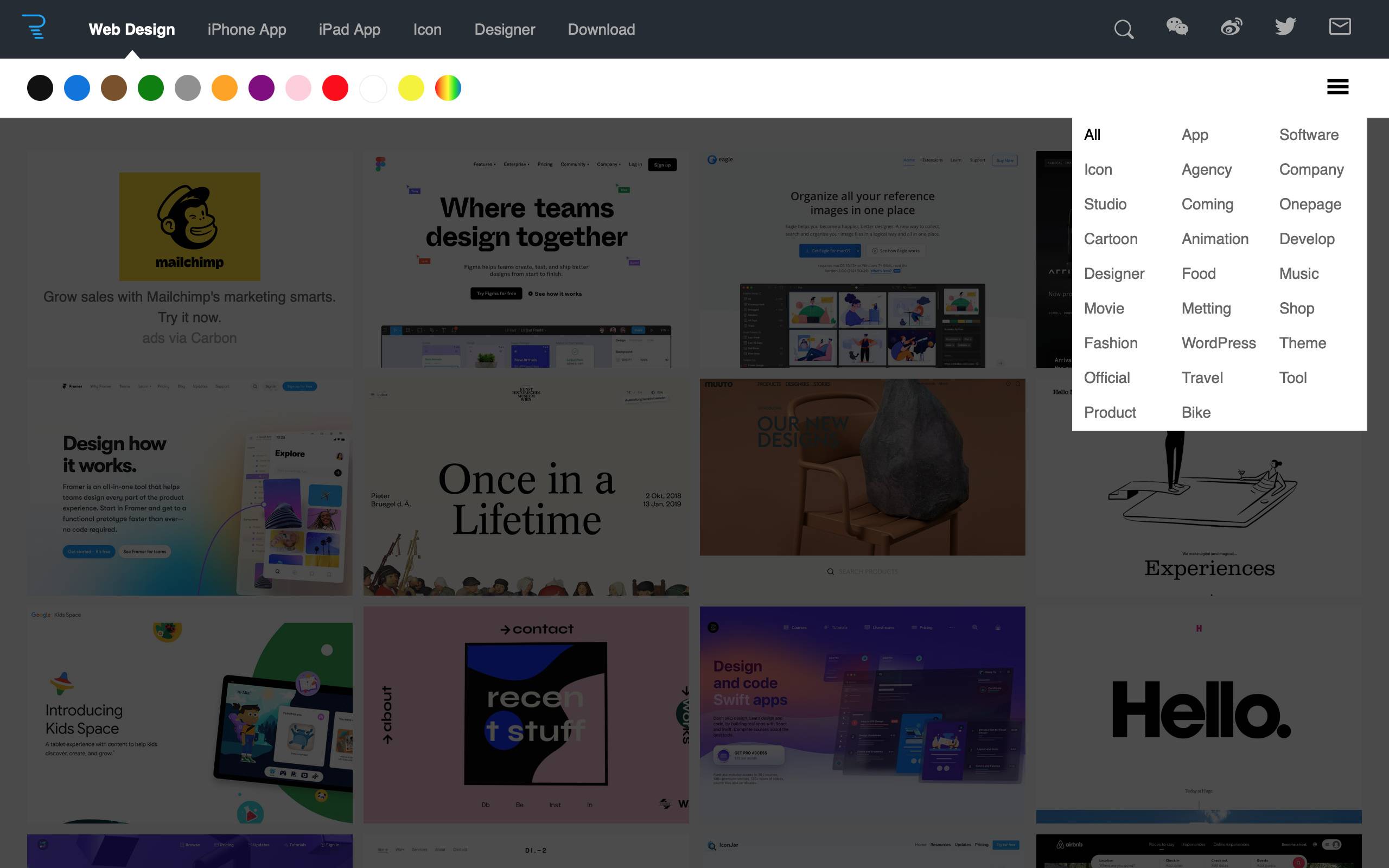
Task: Switch to iPhone App tab
Action: [x=247, y=29]
